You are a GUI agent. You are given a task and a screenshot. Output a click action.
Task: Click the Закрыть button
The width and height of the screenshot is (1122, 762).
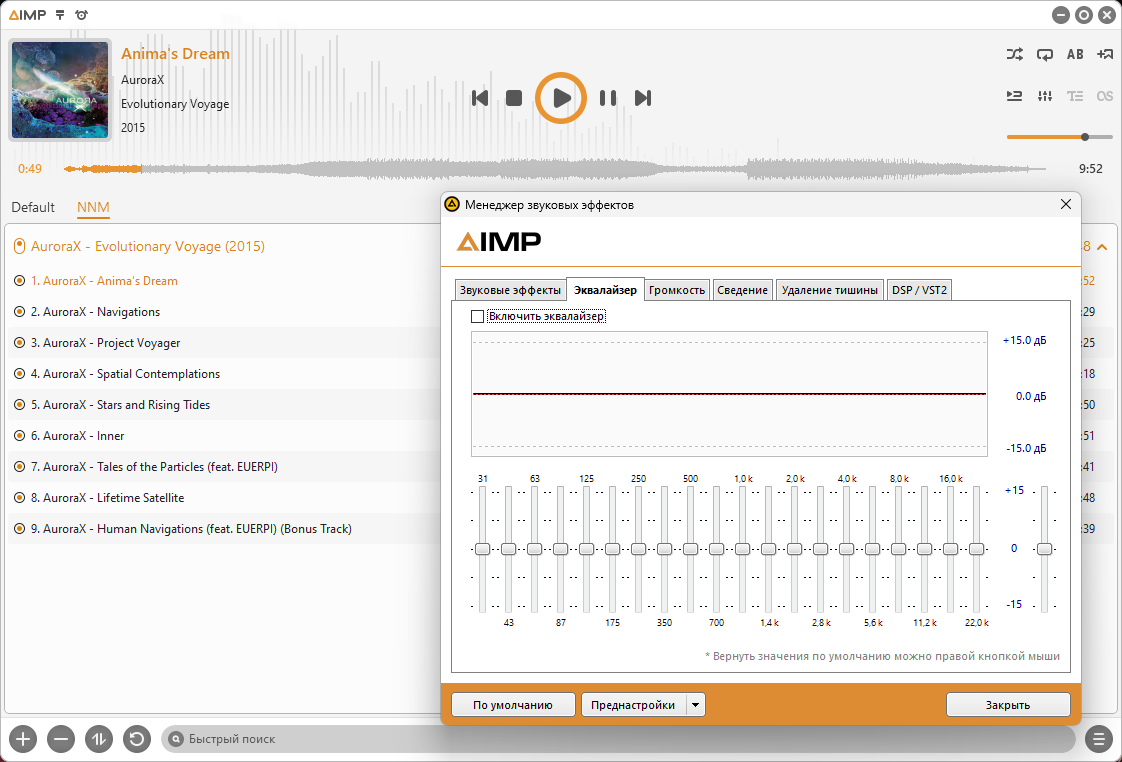click(1008, 705)
